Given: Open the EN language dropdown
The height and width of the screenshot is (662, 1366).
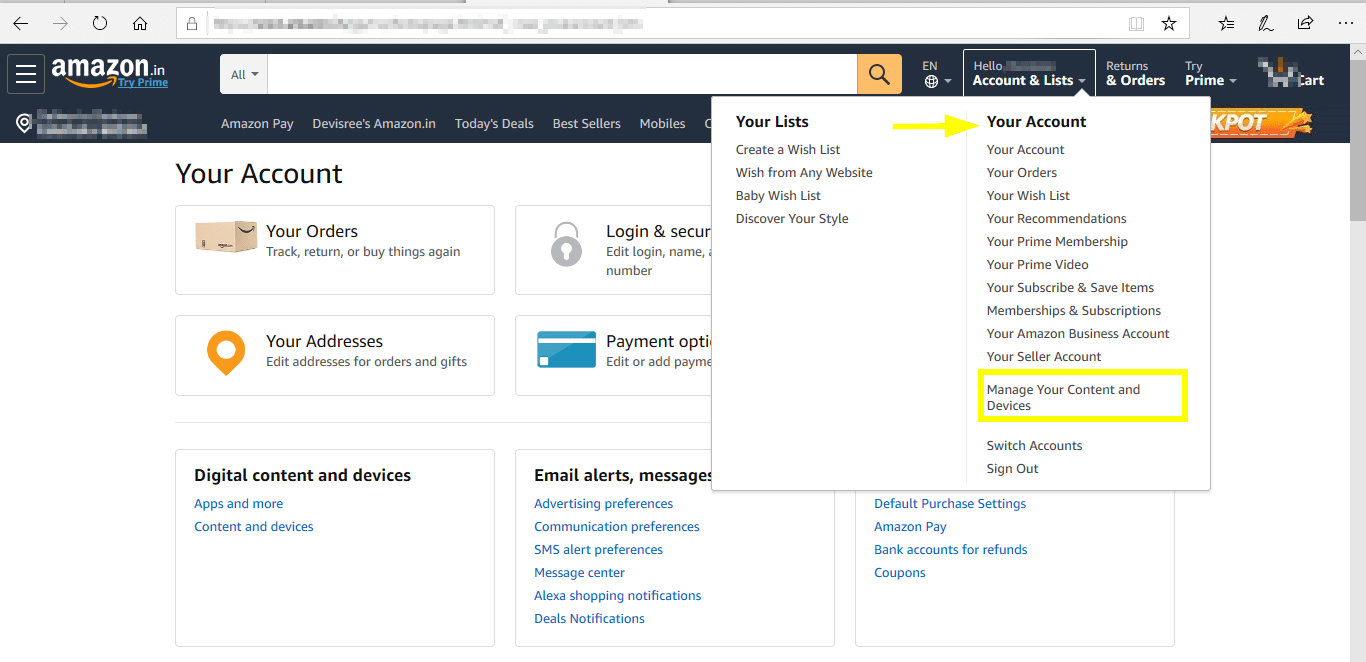Looking at the screenshot, I should pyautogui.click(x=934, y=72).
